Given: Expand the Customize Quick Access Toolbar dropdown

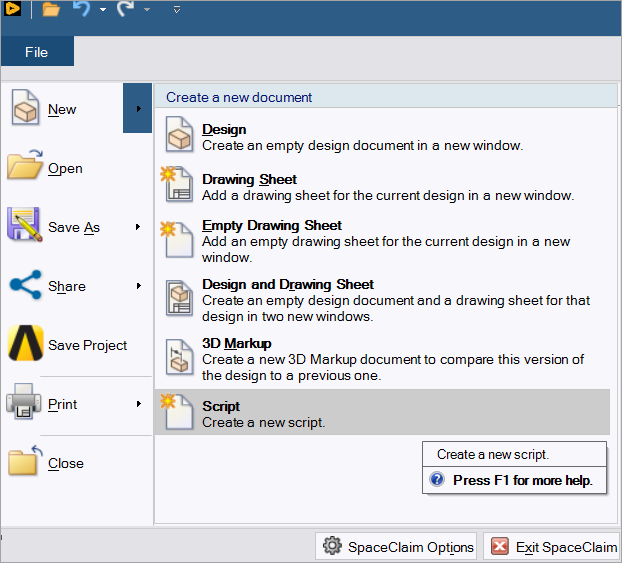Looking at the screenshot, I should click(x=177, y=10).
